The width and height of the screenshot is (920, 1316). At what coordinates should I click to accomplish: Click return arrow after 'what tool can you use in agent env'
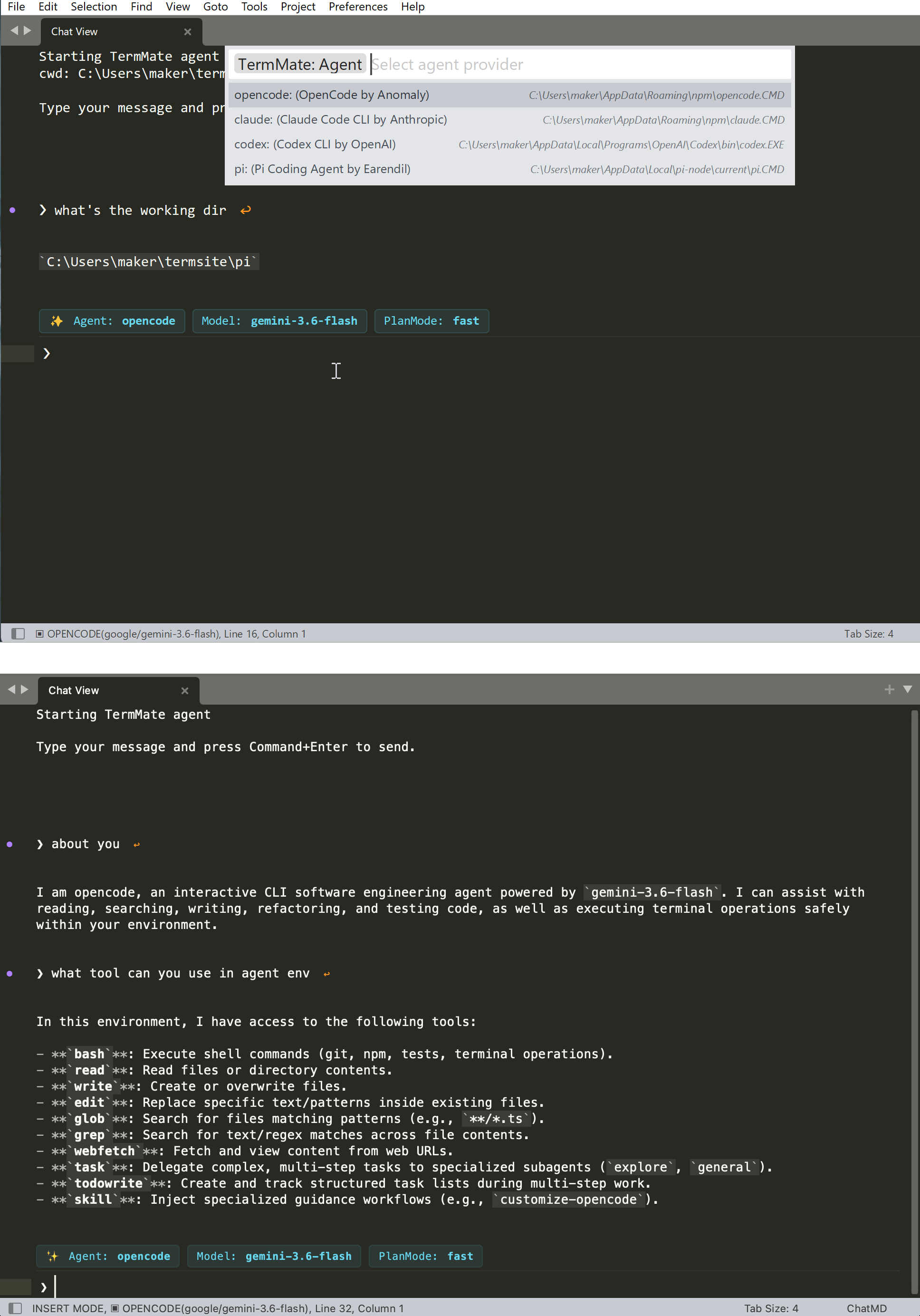pyautogui.click(x=326, y=974)
